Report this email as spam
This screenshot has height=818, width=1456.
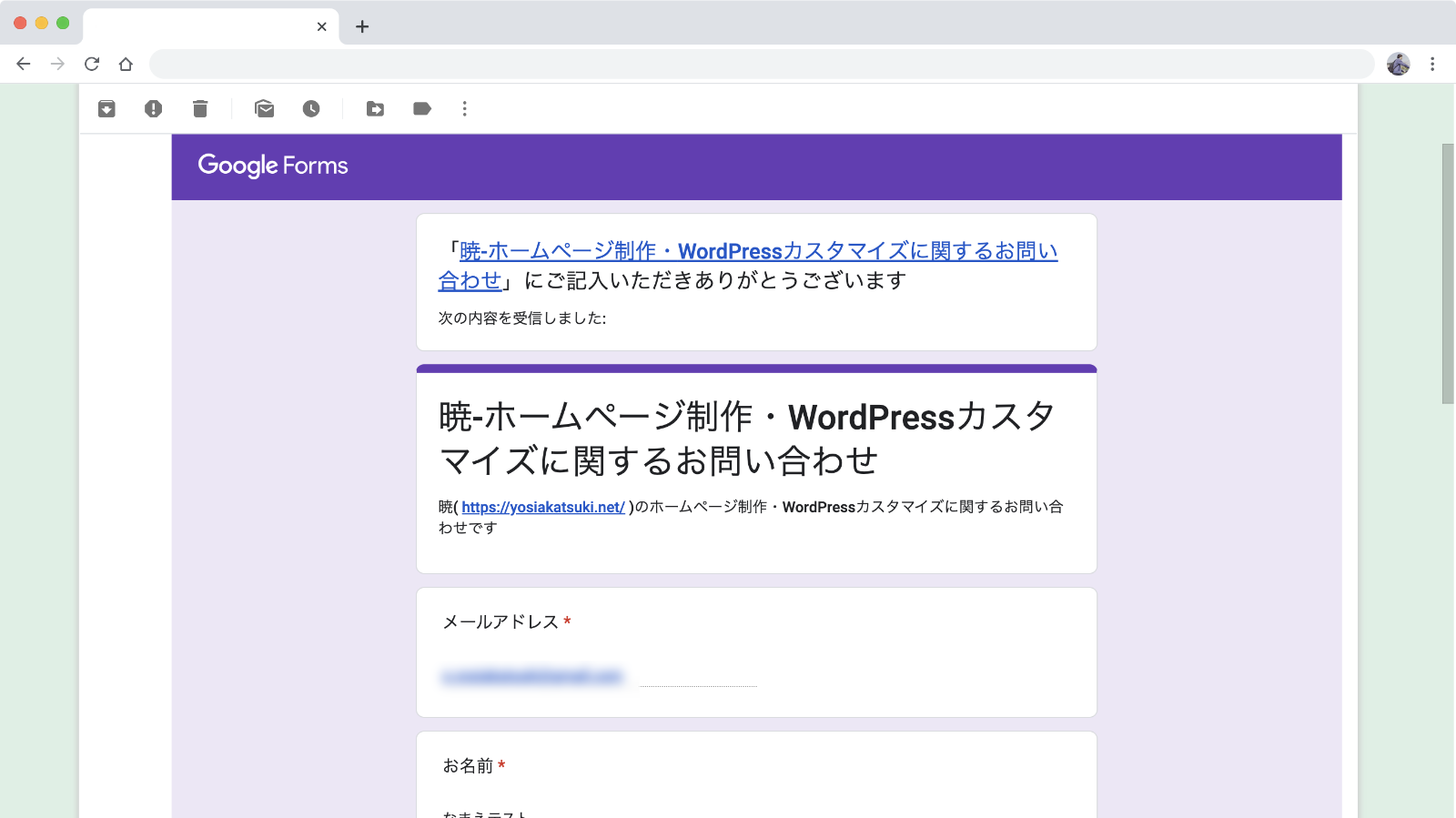153,109
